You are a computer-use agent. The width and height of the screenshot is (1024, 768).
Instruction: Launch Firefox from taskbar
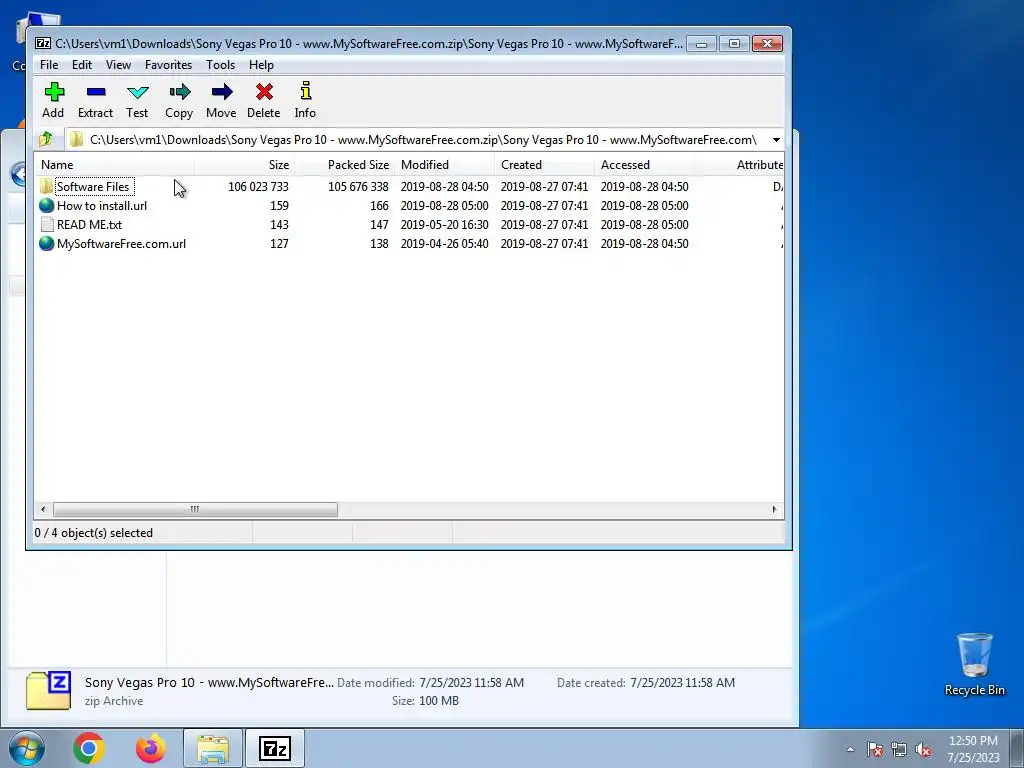point(151,748)
